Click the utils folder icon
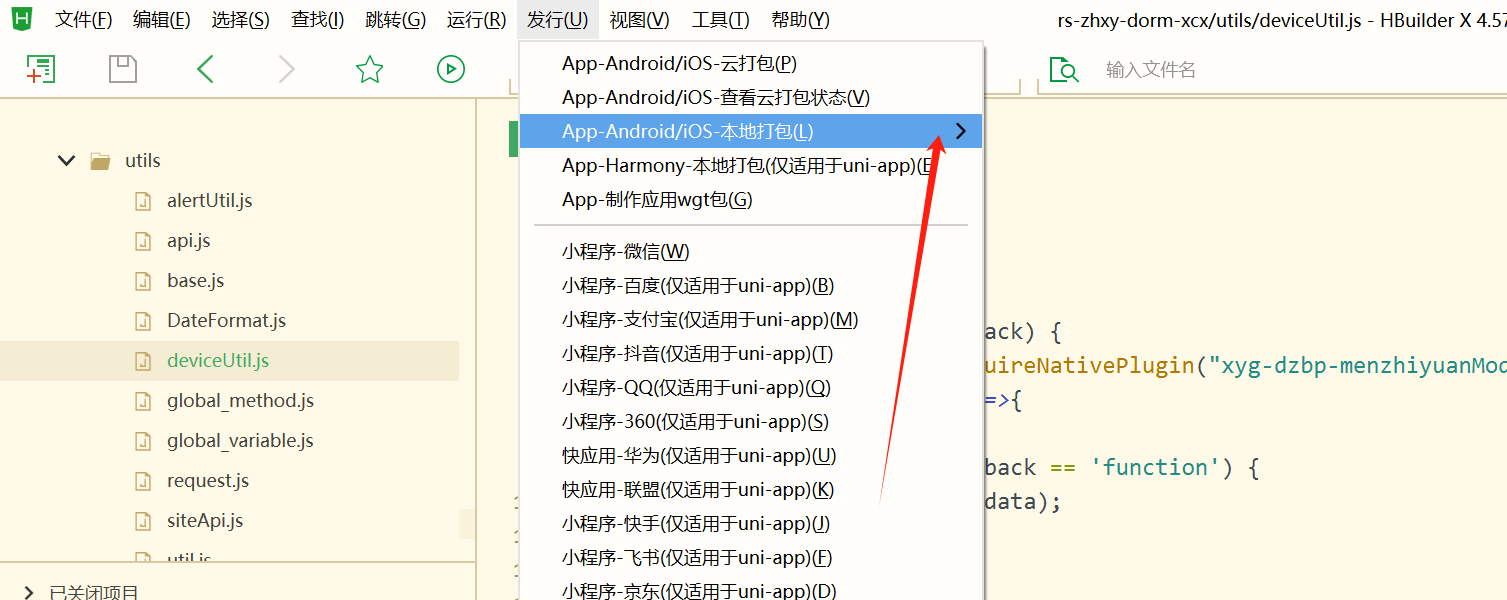1507x600 pixels. click(x=100, y=161)
